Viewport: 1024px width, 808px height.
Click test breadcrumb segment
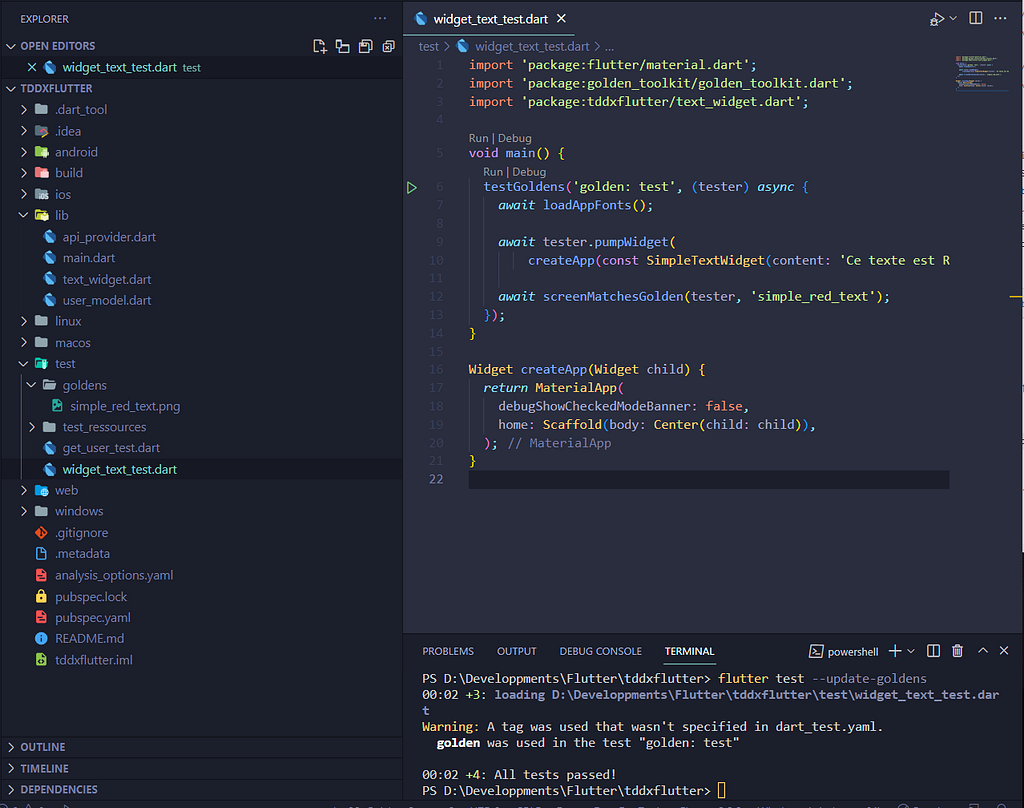[428, 46]
